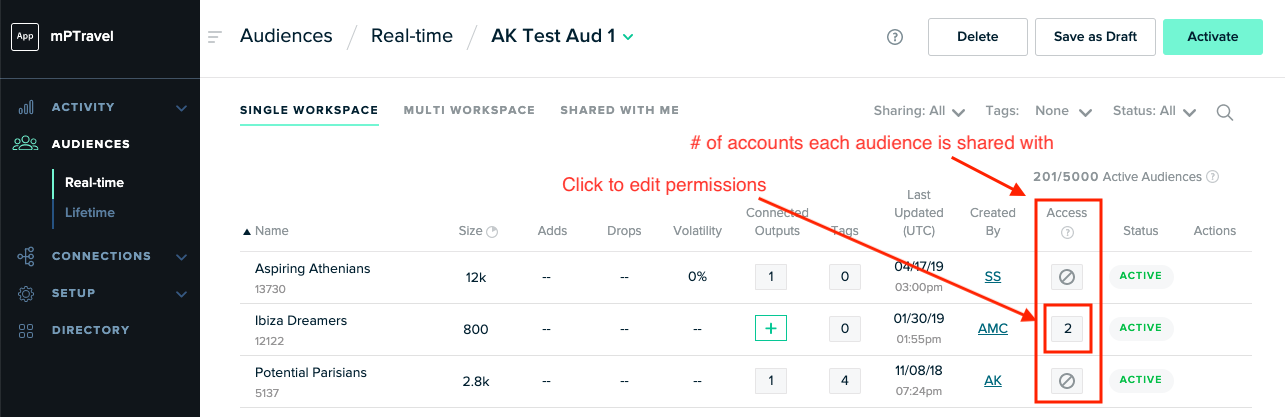Click the Activity bar chart icon in sidebar
Image resolution: width=1285 pixels, height=417 pixels.
[27, 107]
